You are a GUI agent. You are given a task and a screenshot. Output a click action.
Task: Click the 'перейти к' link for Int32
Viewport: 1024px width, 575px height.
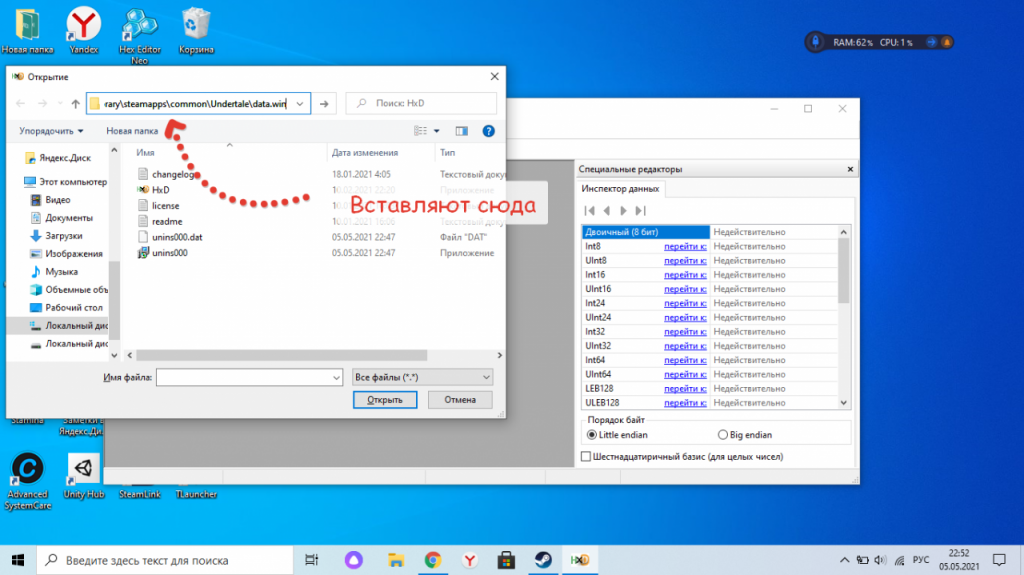pyautogui.click(x=685, y=331)
